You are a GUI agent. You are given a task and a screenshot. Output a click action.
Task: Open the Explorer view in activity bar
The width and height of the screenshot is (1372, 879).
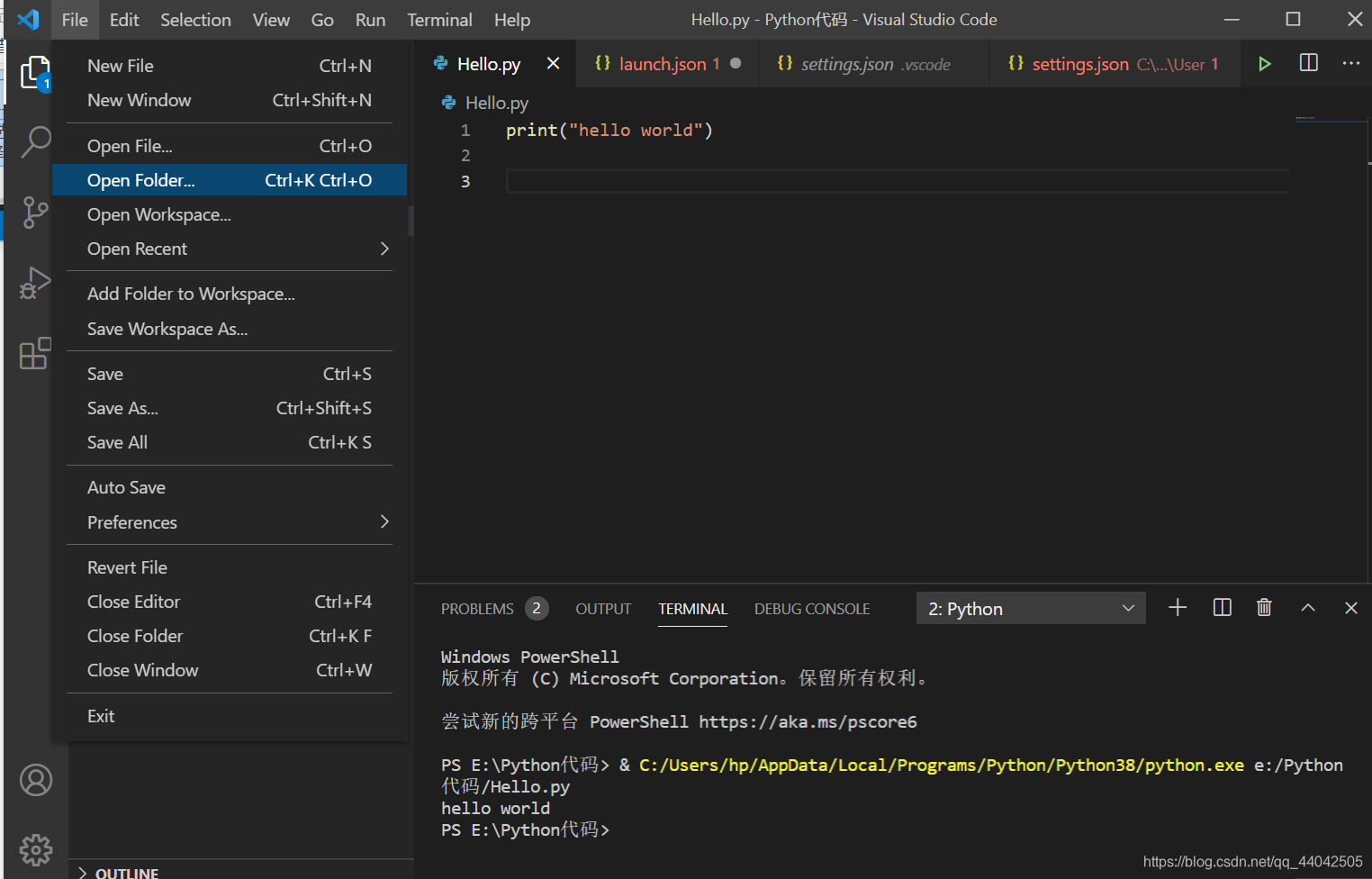click(35, 73)
